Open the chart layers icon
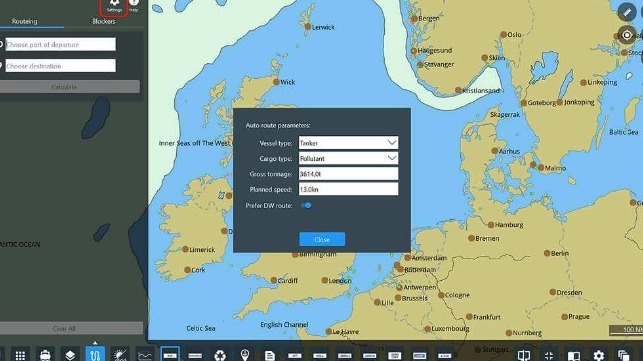Image resolution: width=643 pixels, height=361 pixels. tap(70, 355)
